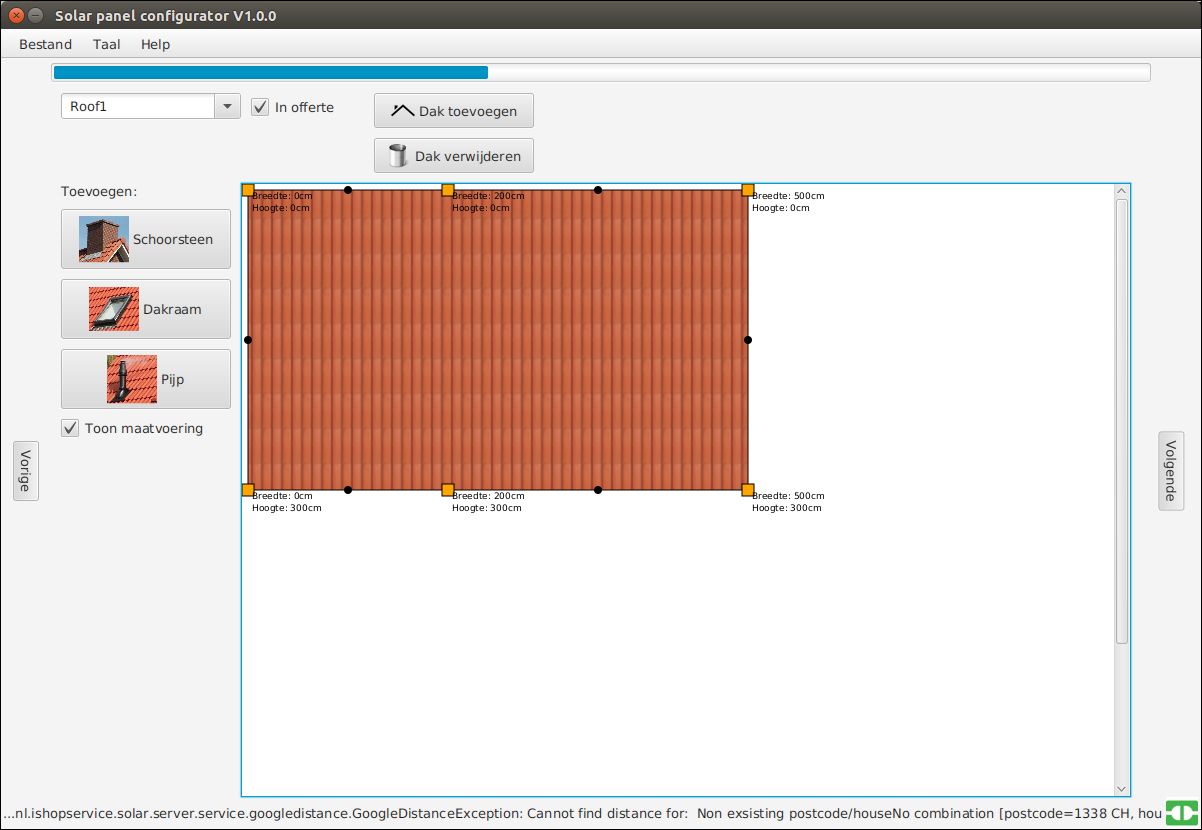Click bottom-edge black dot between 200cm and 500cm
This screenshot has height=830, width=1202.
pyautogui.click(x=598, y=490)
